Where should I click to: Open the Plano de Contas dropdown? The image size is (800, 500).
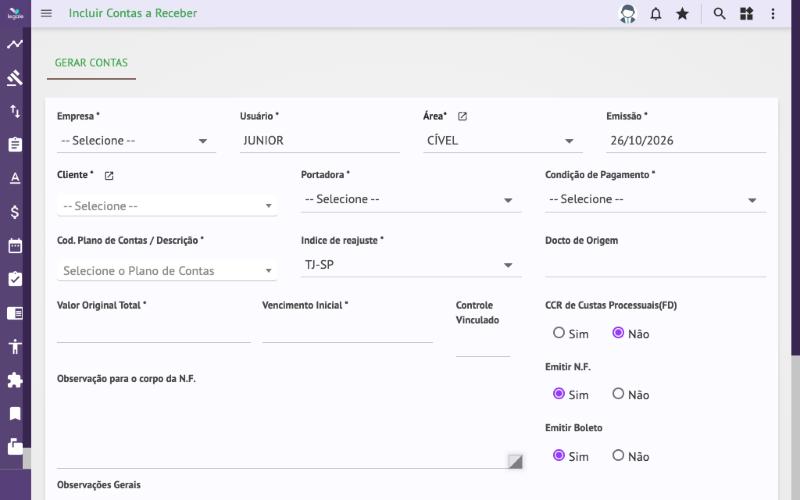click(167, 270)
